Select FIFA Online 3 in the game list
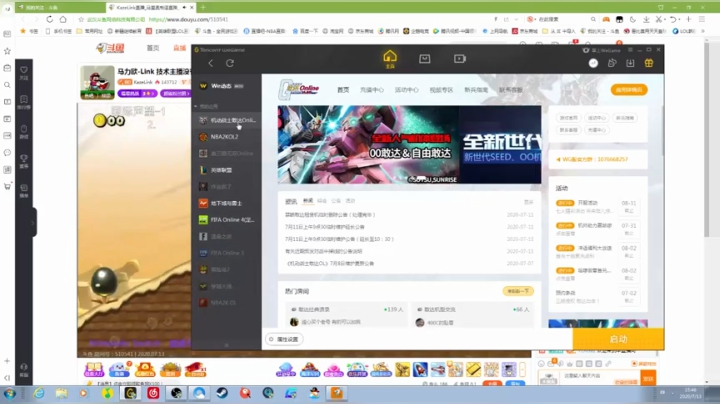The image size is (720, 404). [226, 253]
